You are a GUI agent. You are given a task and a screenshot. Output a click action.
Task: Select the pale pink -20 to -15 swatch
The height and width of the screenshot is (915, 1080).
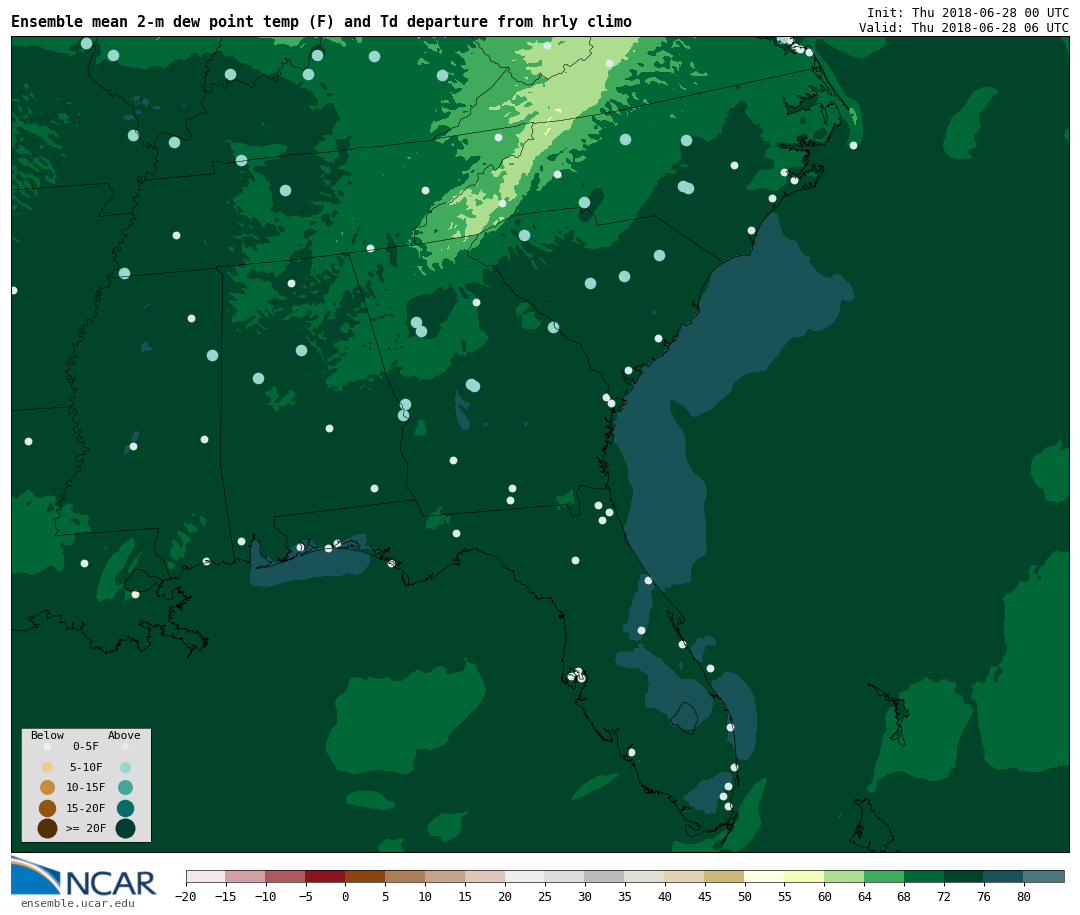tap(206, 876)
